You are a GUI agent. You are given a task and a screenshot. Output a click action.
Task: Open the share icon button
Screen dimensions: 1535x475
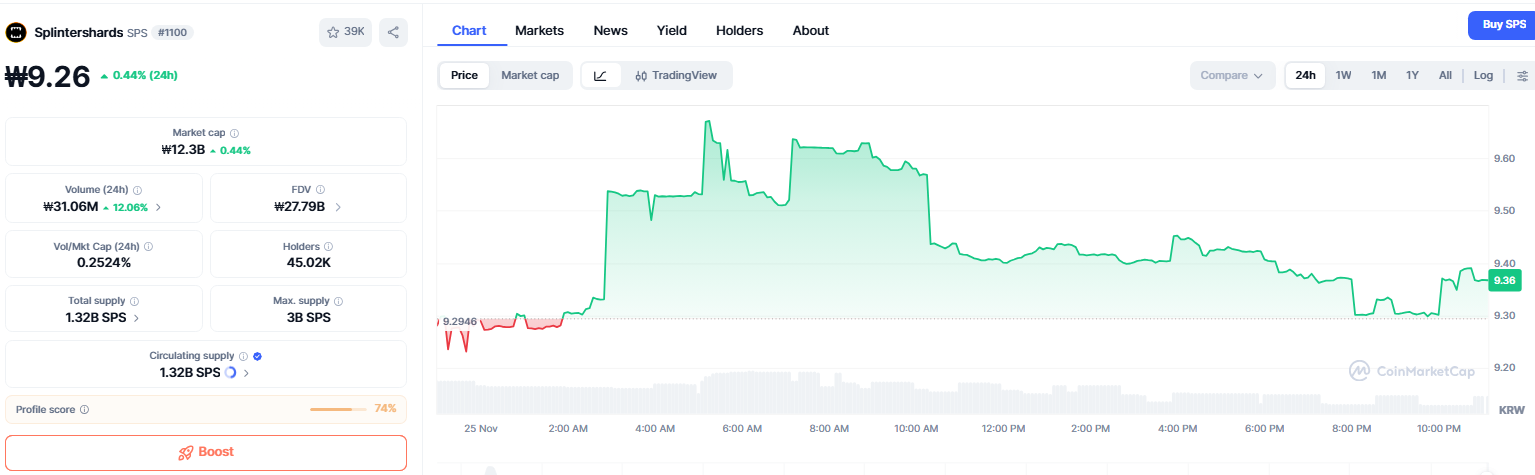click(394, 32)
